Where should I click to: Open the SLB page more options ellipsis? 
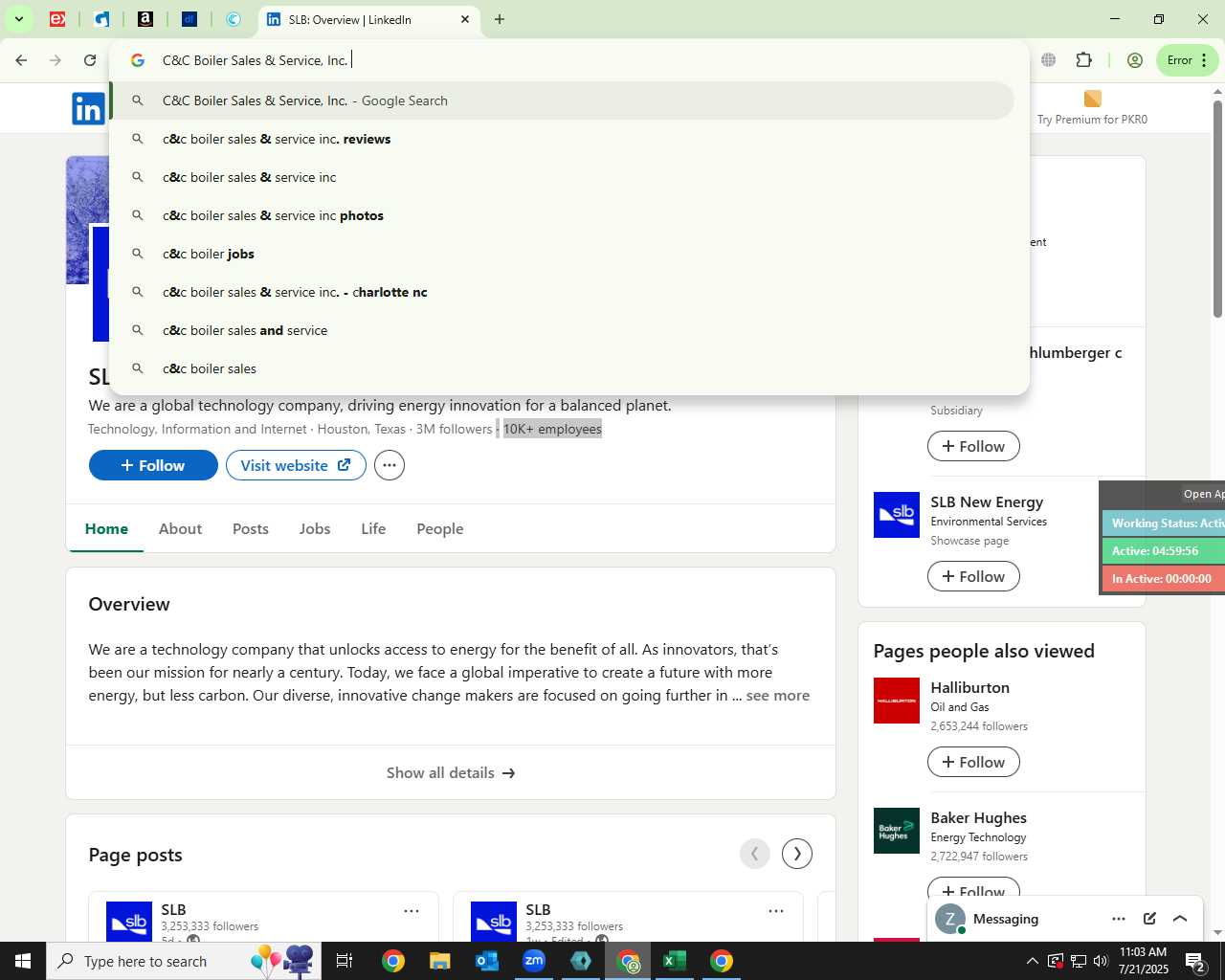[x=389, y=465]
